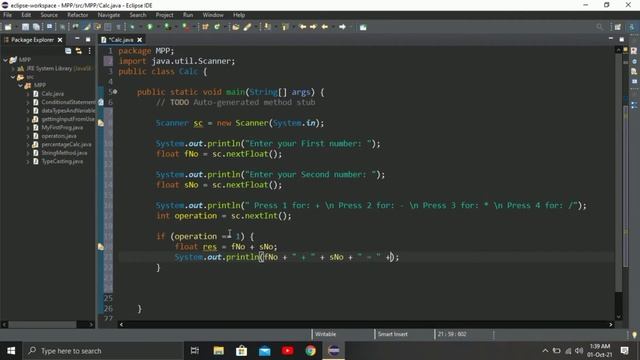
Task: Click the New file toolbar icon
Action: tap(8, 27)
